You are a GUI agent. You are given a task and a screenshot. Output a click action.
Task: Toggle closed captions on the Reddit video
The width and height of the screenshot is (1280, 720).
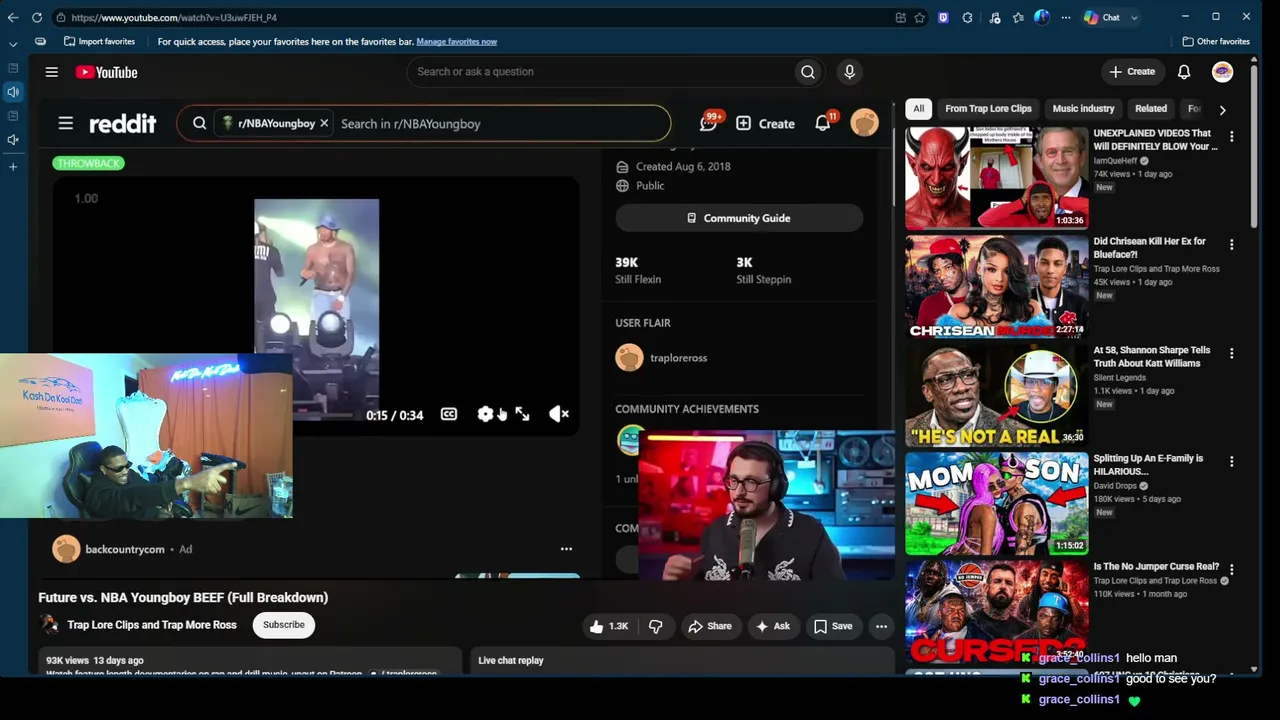[x=449, y=414]
